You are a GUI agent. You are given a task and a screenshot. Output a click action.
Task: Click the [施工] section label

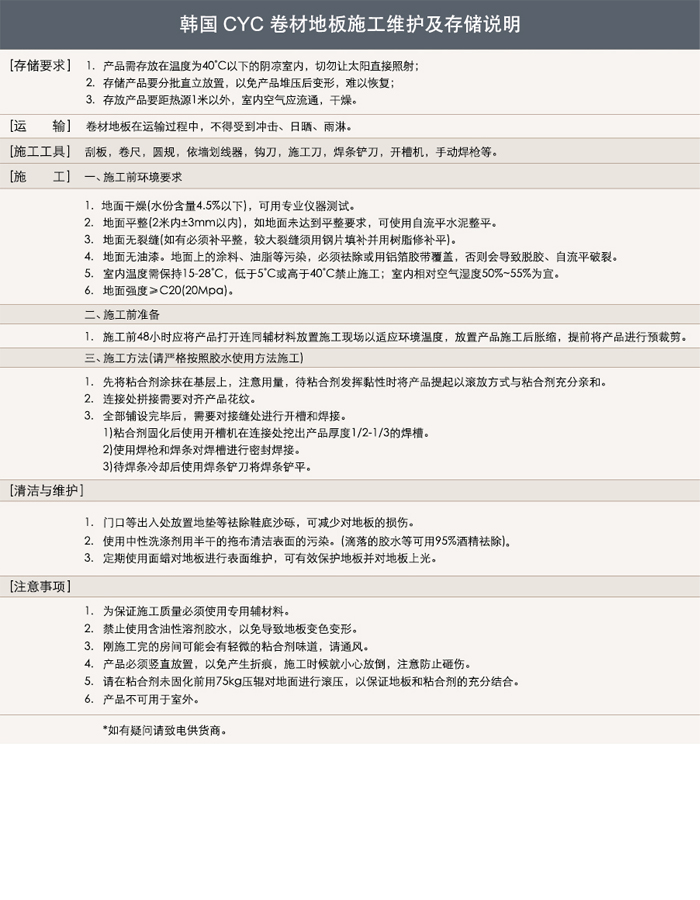pos(40,177)
